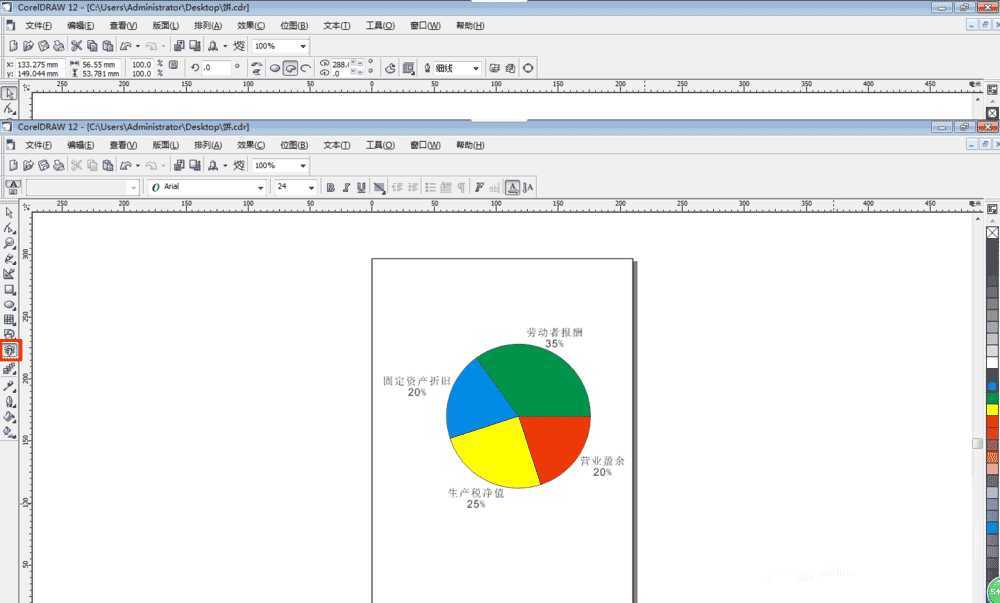Select the red swatch in the color palette
This screenshot has height=603, width=1000.
tap(990, 422)
